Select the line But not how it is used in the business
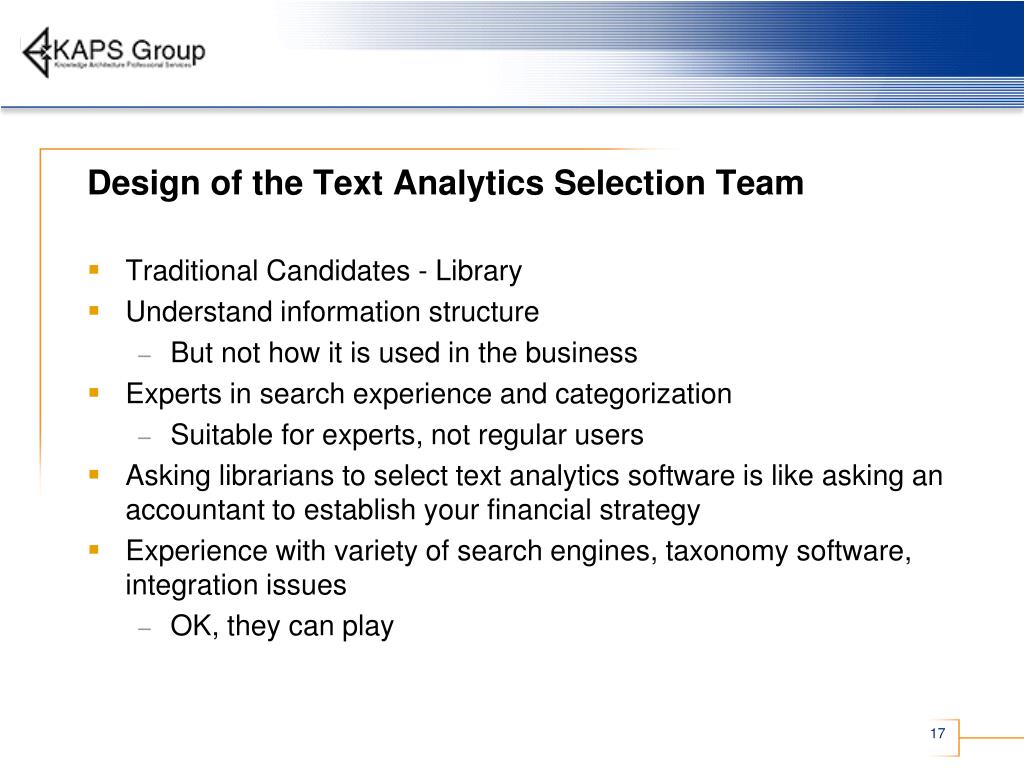This screenshot has height=768, width=1024. pyautogui.click(x=404, y=353)
